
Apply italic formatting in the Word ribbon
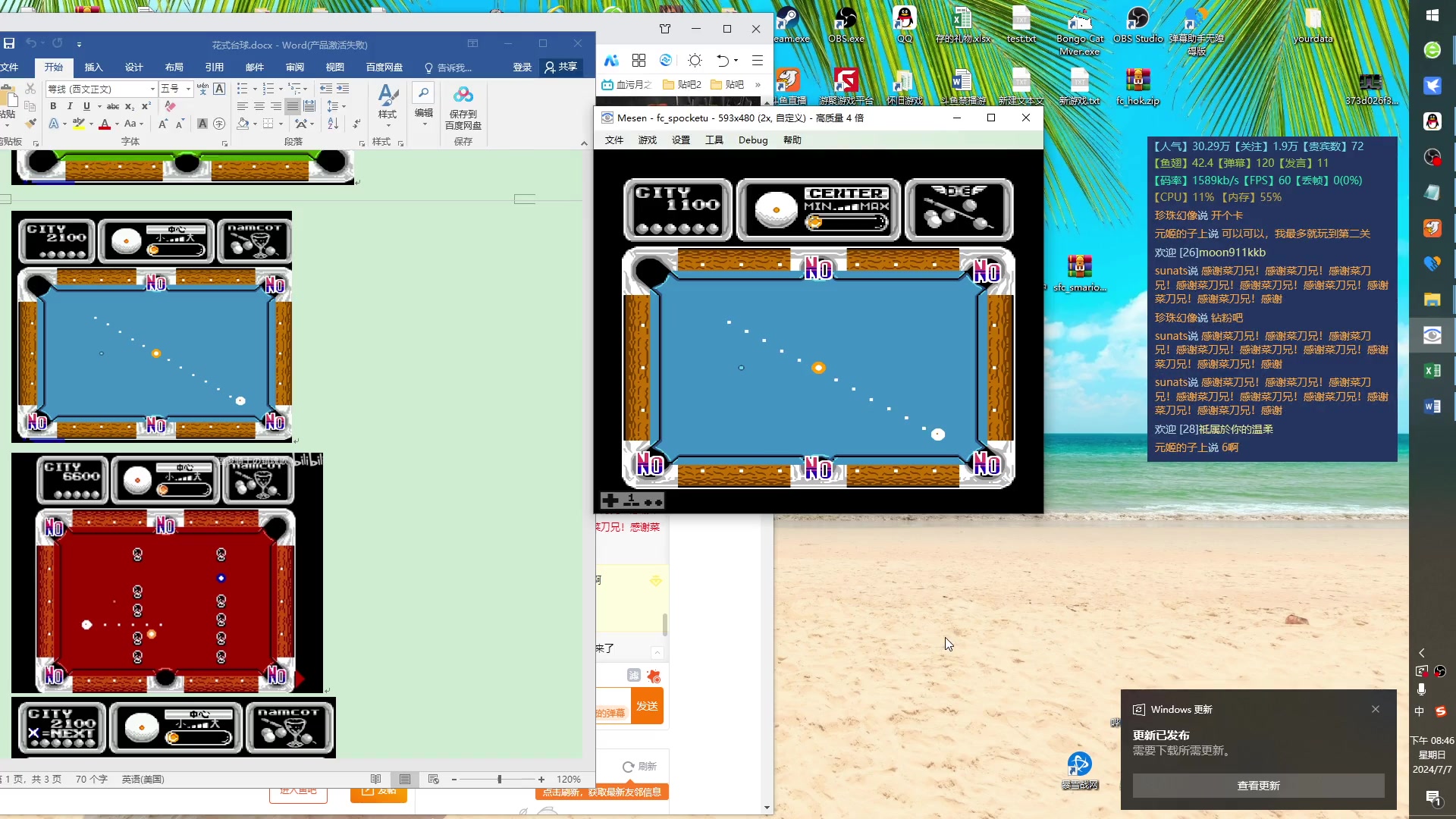pyautogui.click(x=70, y=106)
